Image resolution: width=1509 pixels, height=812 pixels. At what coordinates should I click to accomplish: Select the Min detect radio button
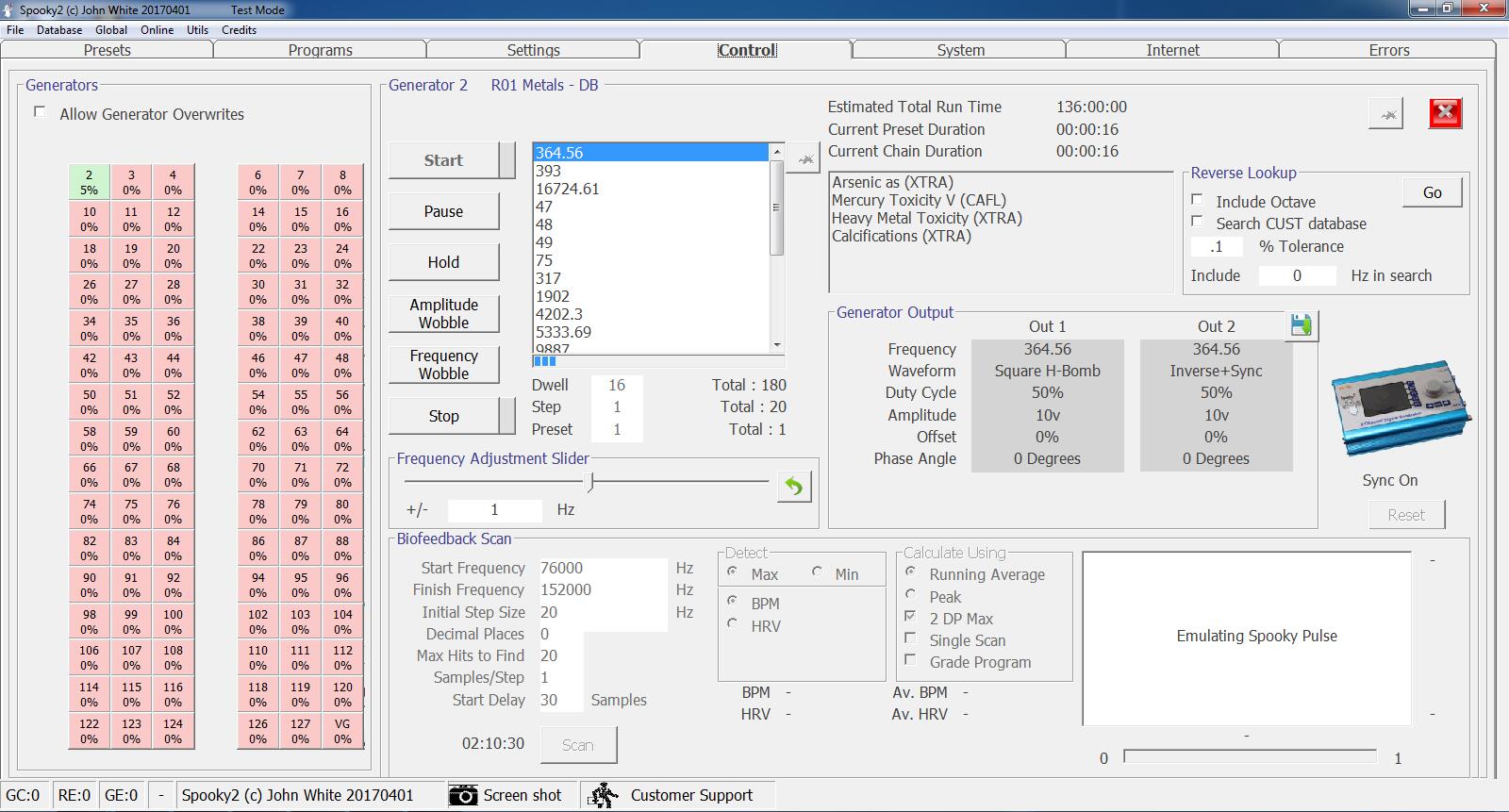click(x=817, y=572)
